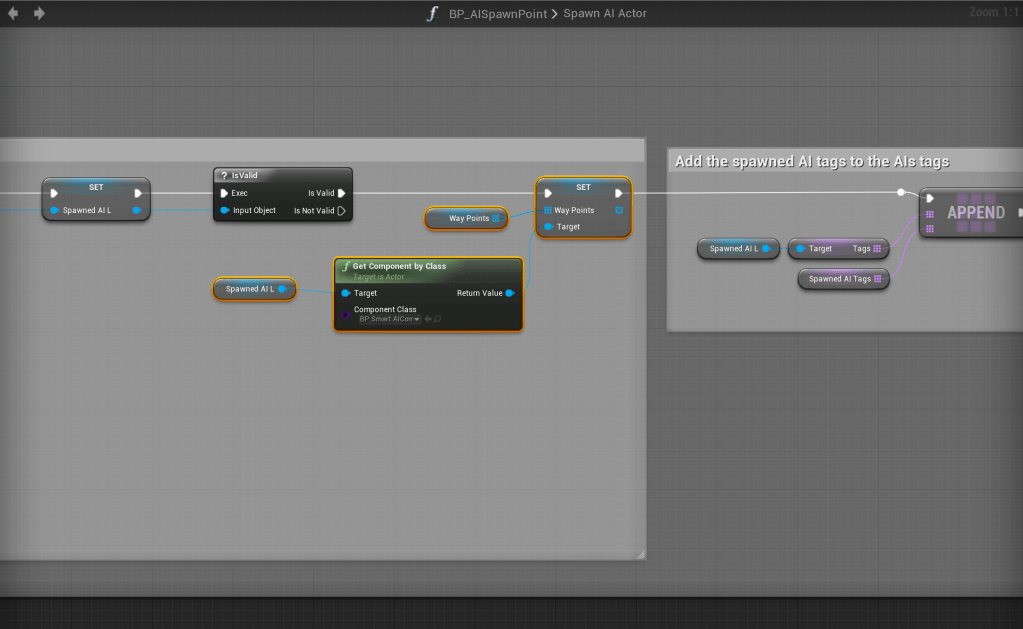Screen dimensions: 1023x629
Task: Select the APPEND node
Action: pyautogui.click(x=975, y=213)
